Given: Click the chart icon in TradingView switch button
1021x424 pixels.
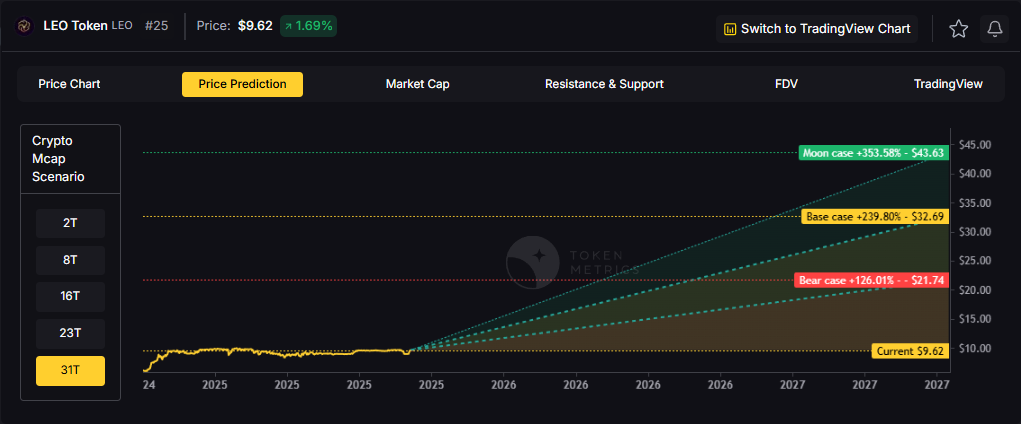Looking at the screenshot, I should click(x=730, y=29).
